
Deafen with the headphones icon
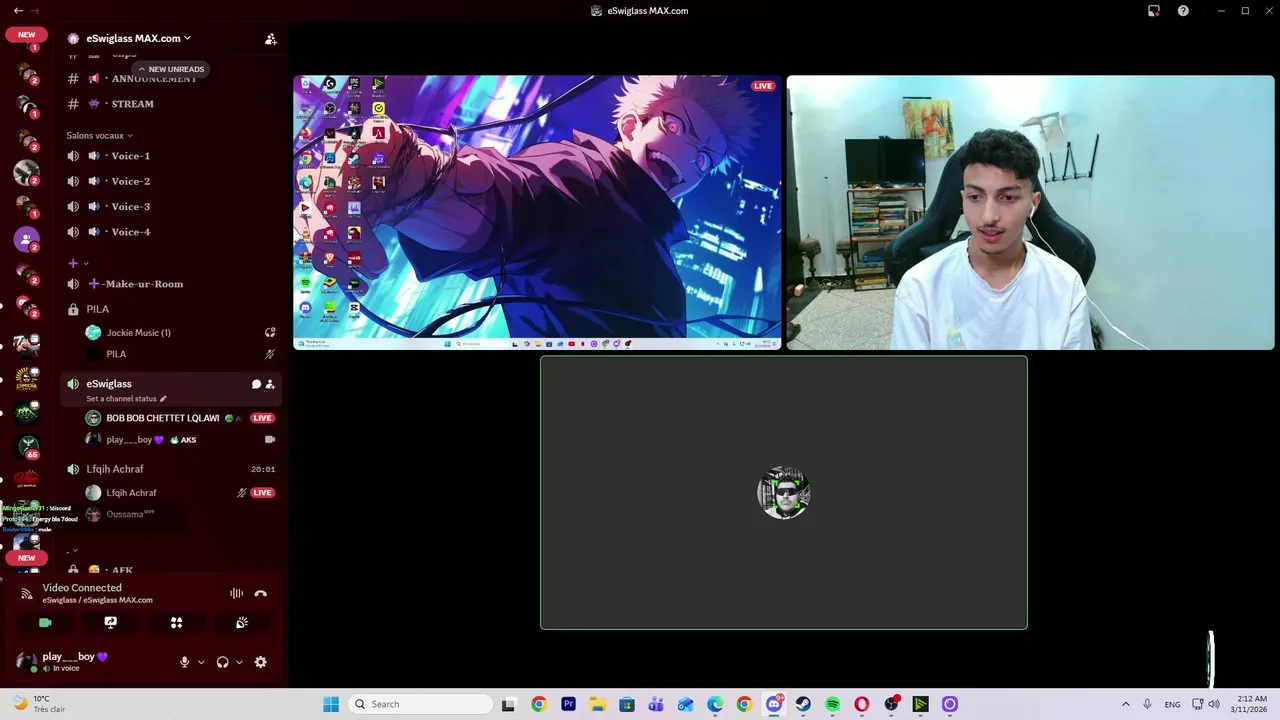tap(222, 662)
